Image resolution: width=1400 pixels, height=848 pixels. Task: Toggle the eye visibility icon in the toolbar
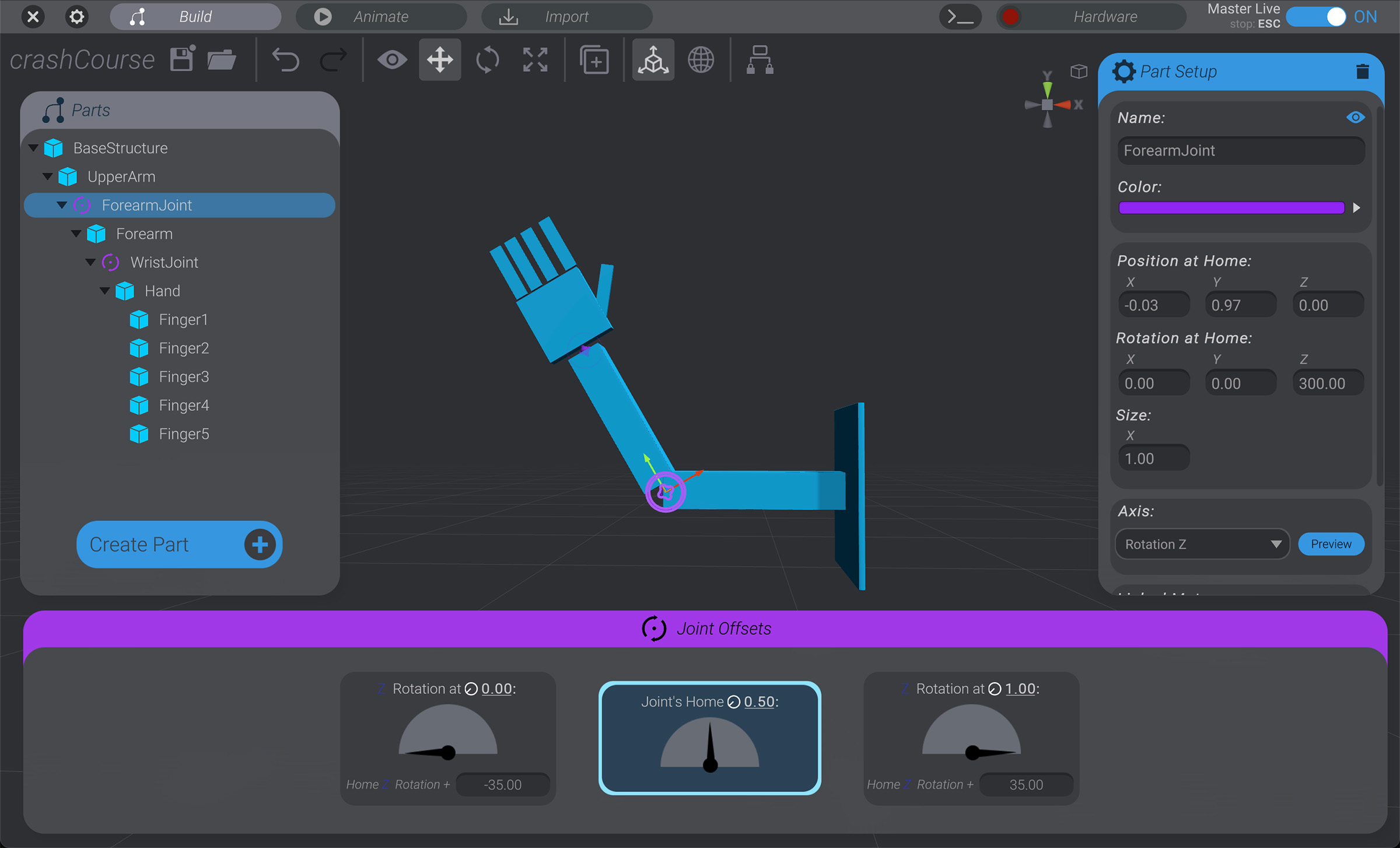[x=392, y=59]
